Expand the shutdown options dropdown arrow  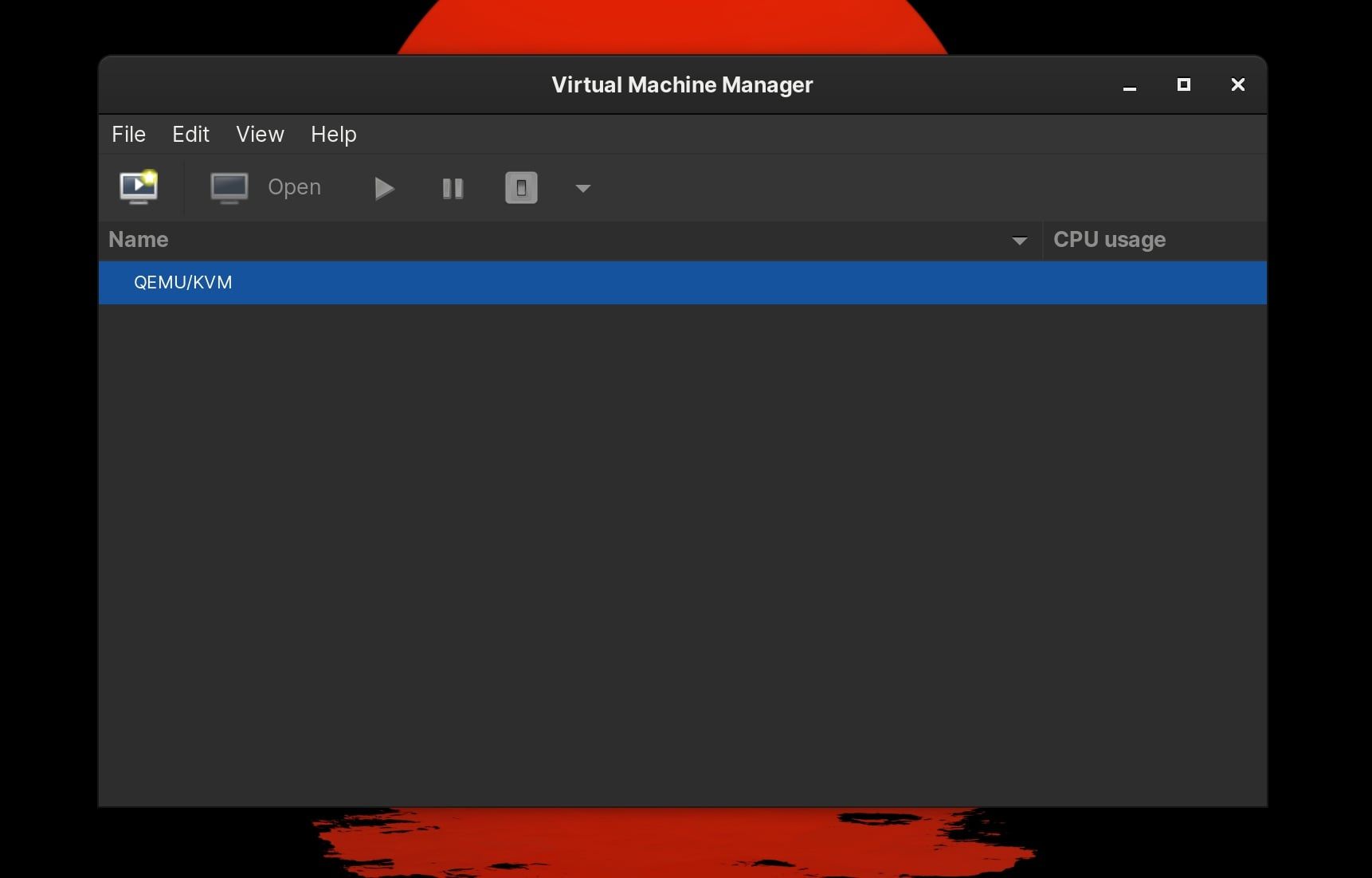[x=582, y=189]
